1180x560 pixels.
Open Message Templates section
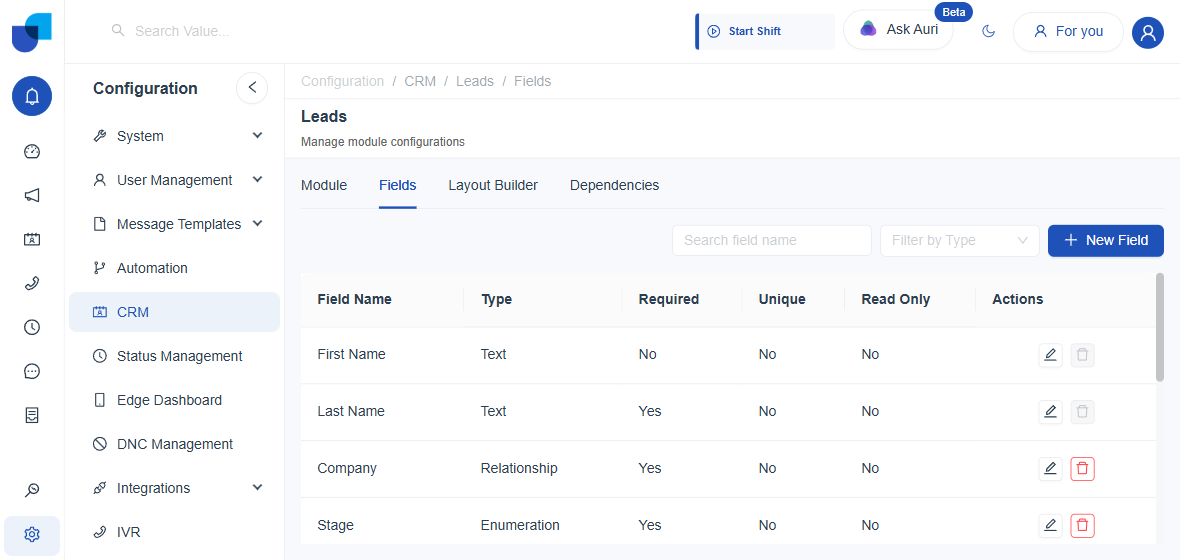(174, 224)
